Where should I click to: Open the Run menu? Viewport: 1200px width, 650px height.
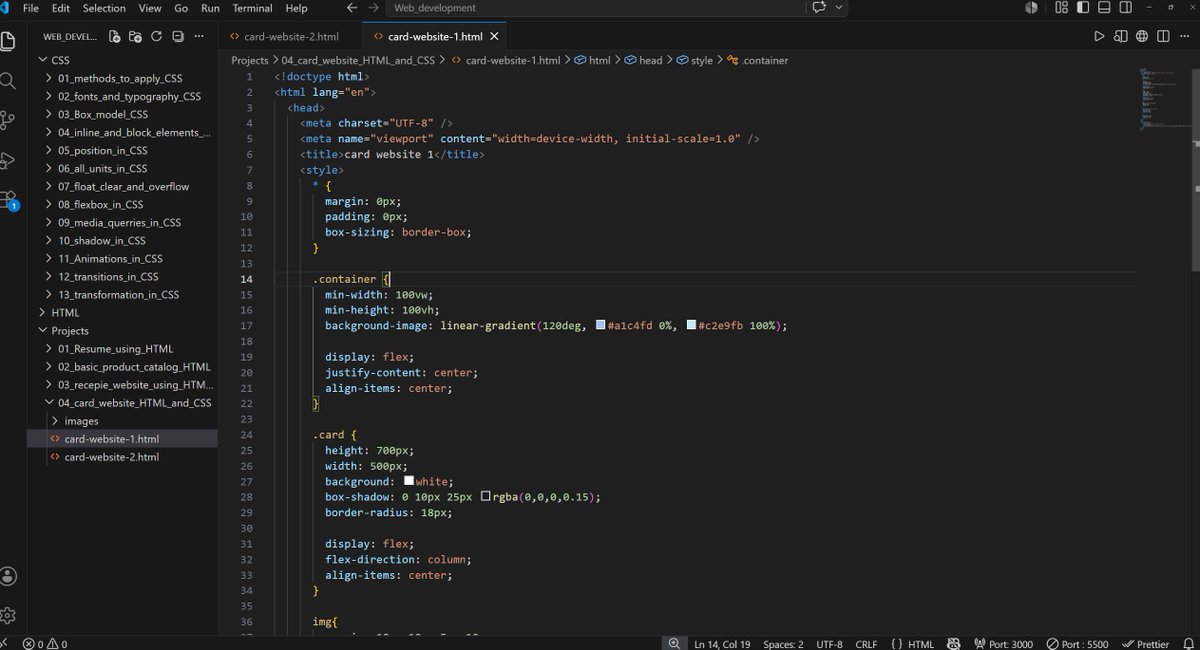click(210, 8)
